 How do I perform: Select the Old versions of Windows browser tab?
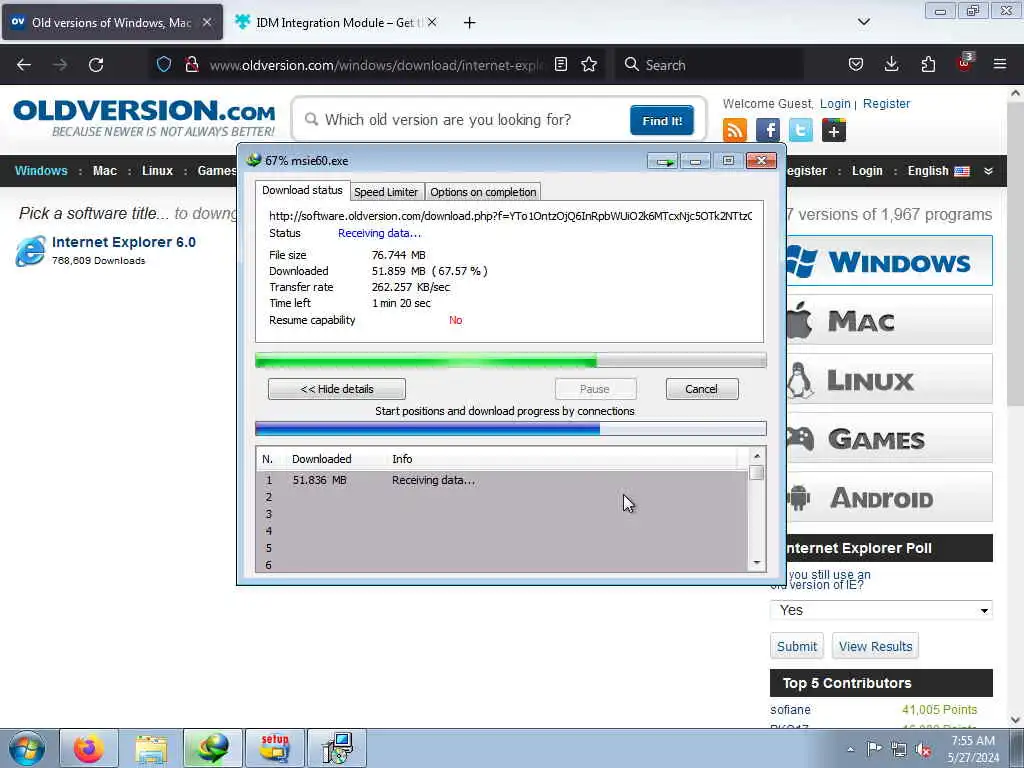[112, 22]
